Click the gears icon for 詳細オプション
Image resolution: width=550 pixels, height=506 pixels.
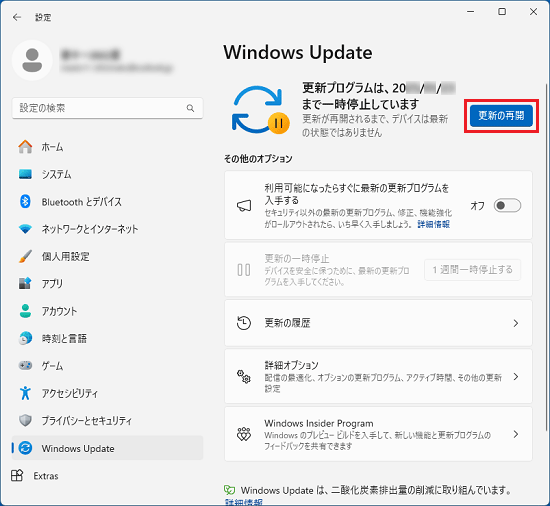point(243,376)
